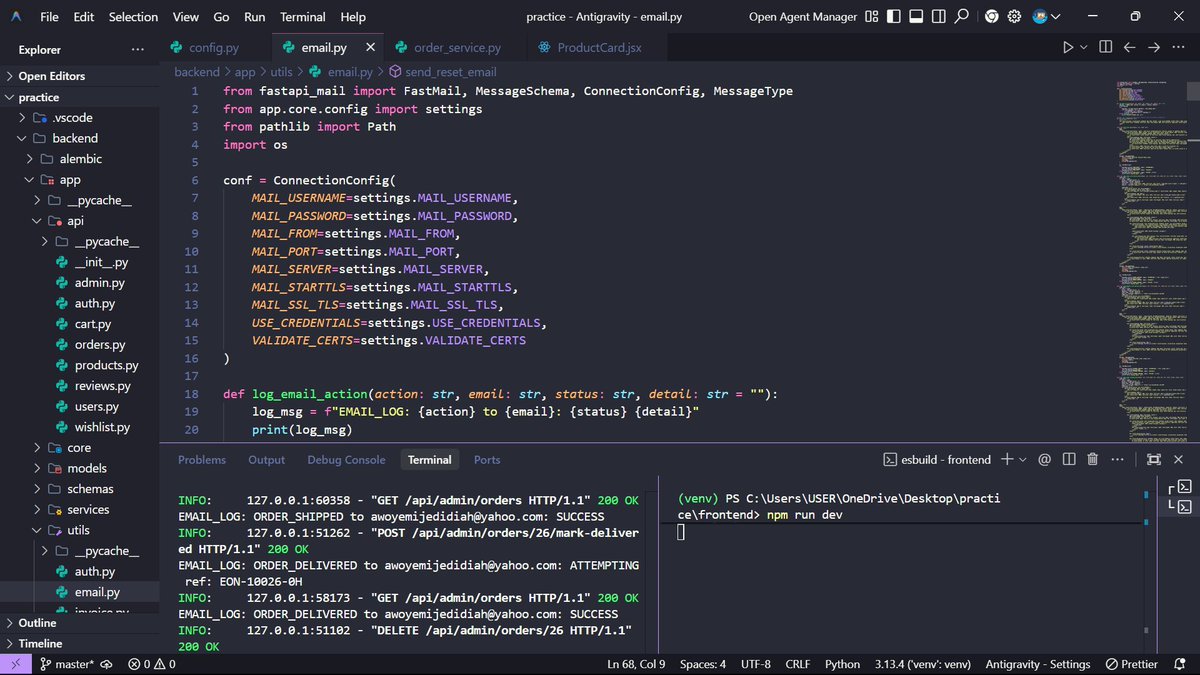
Task: Open wishlist.py in the explorer
Action: click(80, 427)
